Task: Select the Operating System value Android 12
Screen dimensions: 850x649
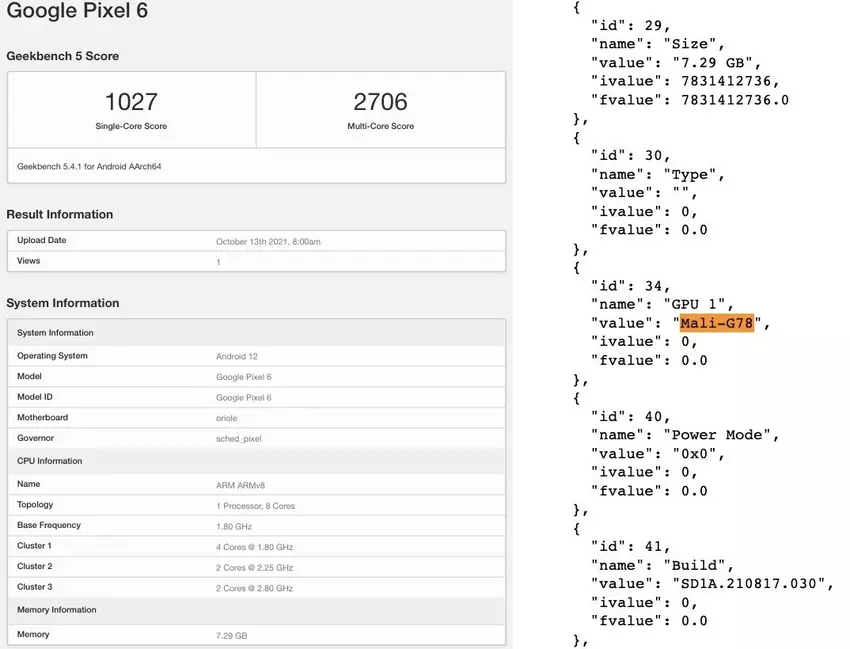Action: click(x=238, y=356)
